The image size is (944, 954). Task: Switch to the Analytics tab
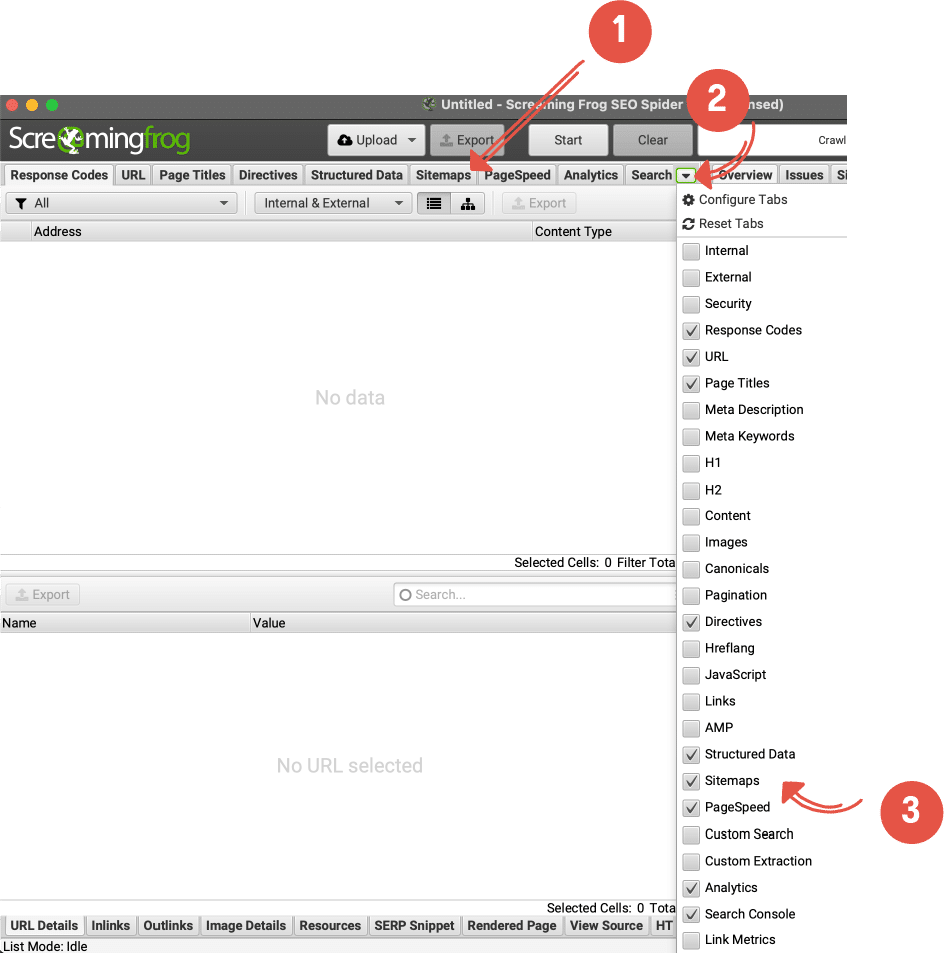(x=591, y=175)
